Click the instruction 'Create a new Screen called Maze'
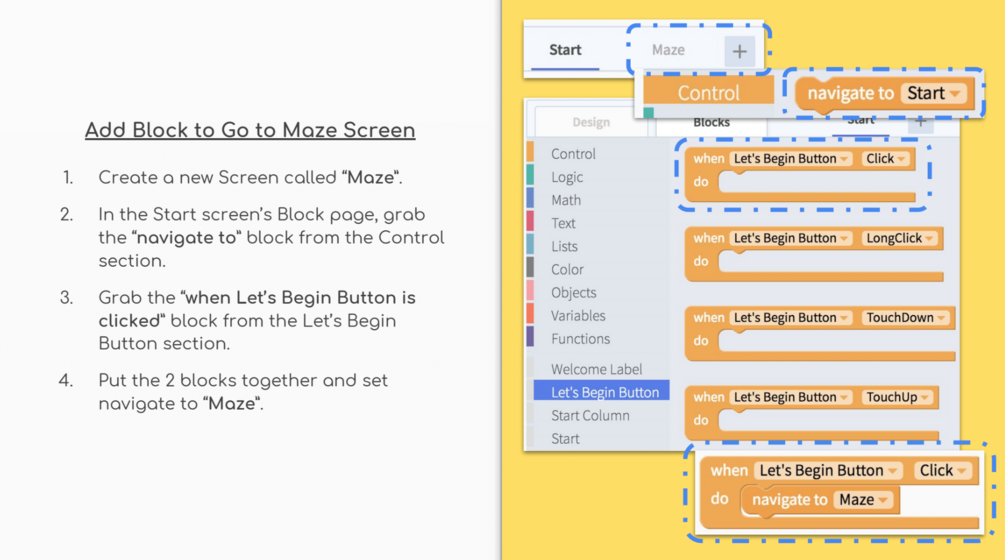1005x560 pixels. tap(250, 177)
